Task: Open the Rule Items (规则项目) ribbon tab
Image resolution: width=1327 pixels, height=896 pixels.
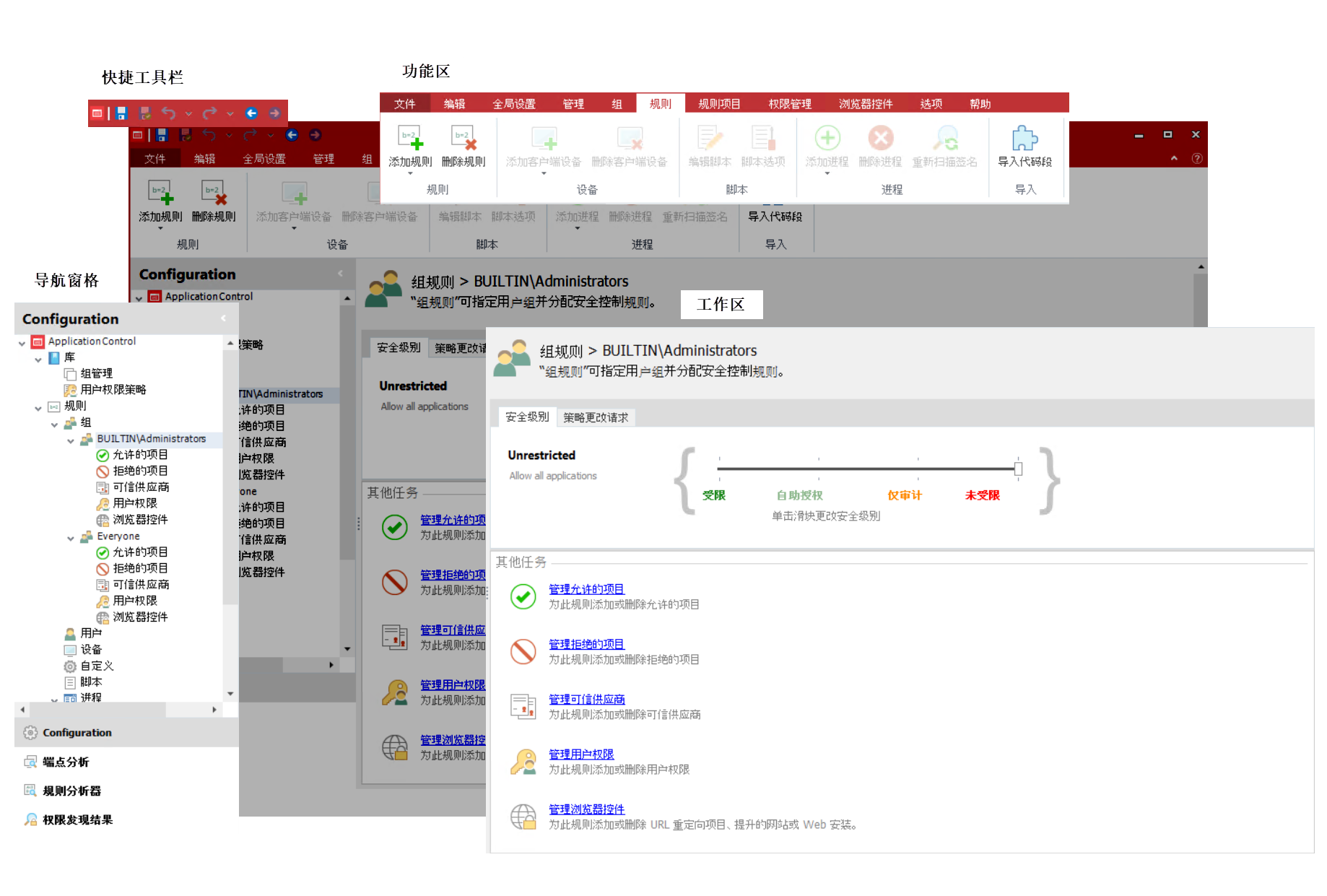Action: point(718,104)
